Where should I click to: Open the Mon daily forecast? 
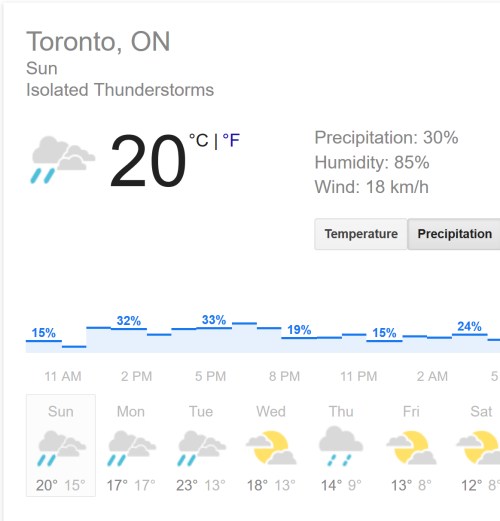(x=131, y=445)
